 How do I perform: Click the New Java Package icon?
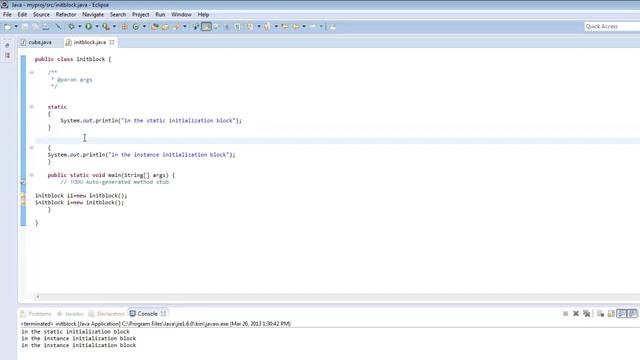pos(124,27)
